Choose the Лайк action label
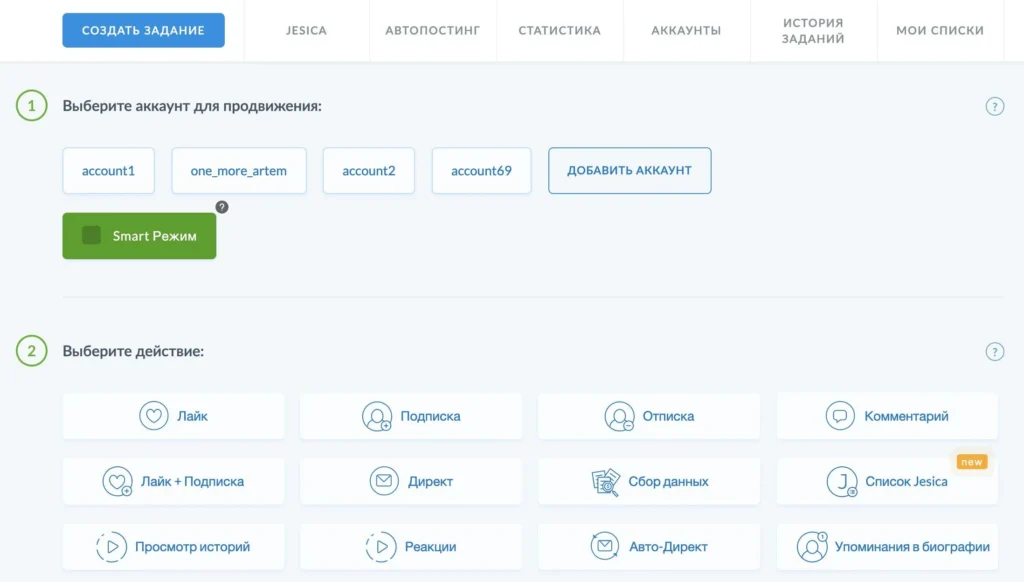1024x582 pixels. tap(193, 416)
